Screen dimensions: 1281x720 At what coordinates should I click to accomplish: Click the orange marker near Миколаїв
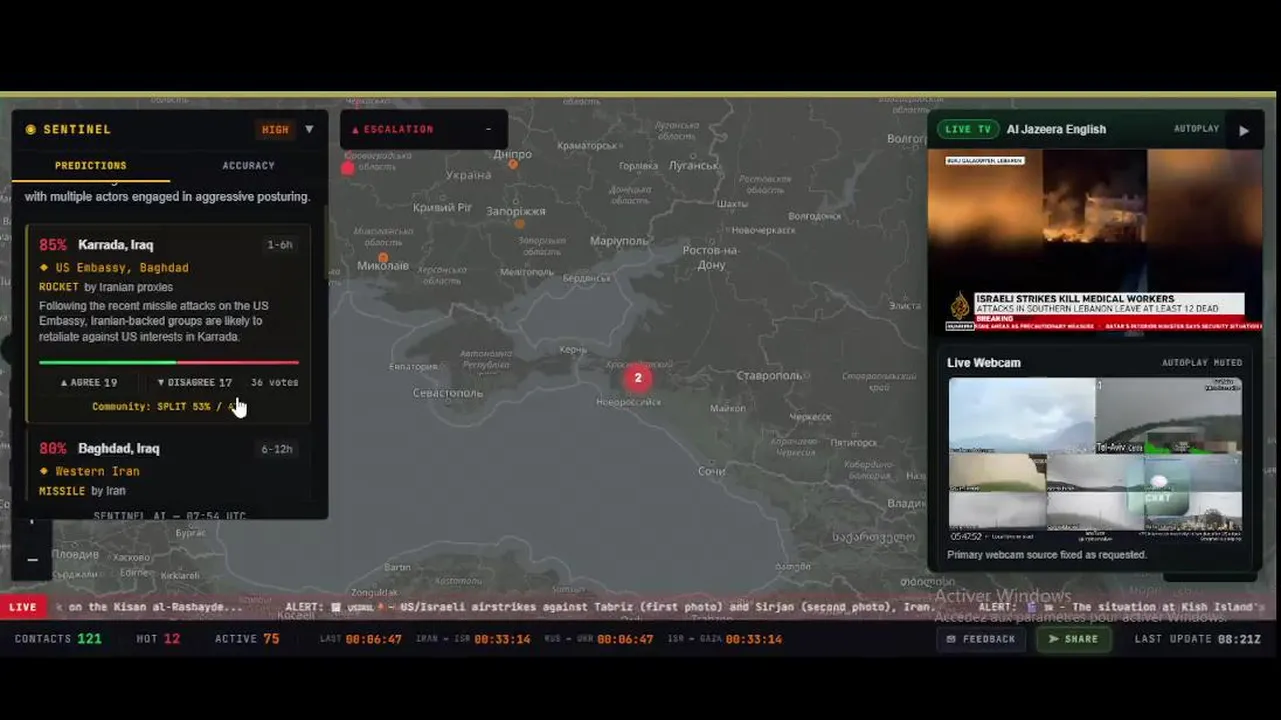point(383,257)
